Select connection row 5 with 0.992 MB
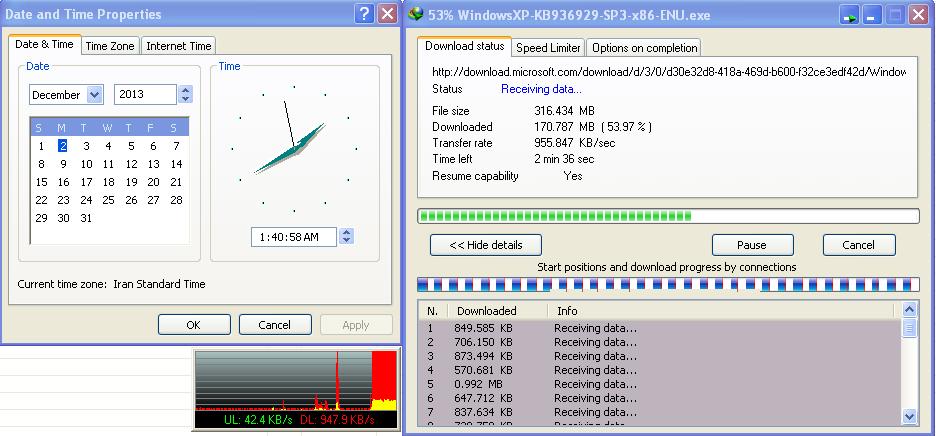 click(659, 384)
